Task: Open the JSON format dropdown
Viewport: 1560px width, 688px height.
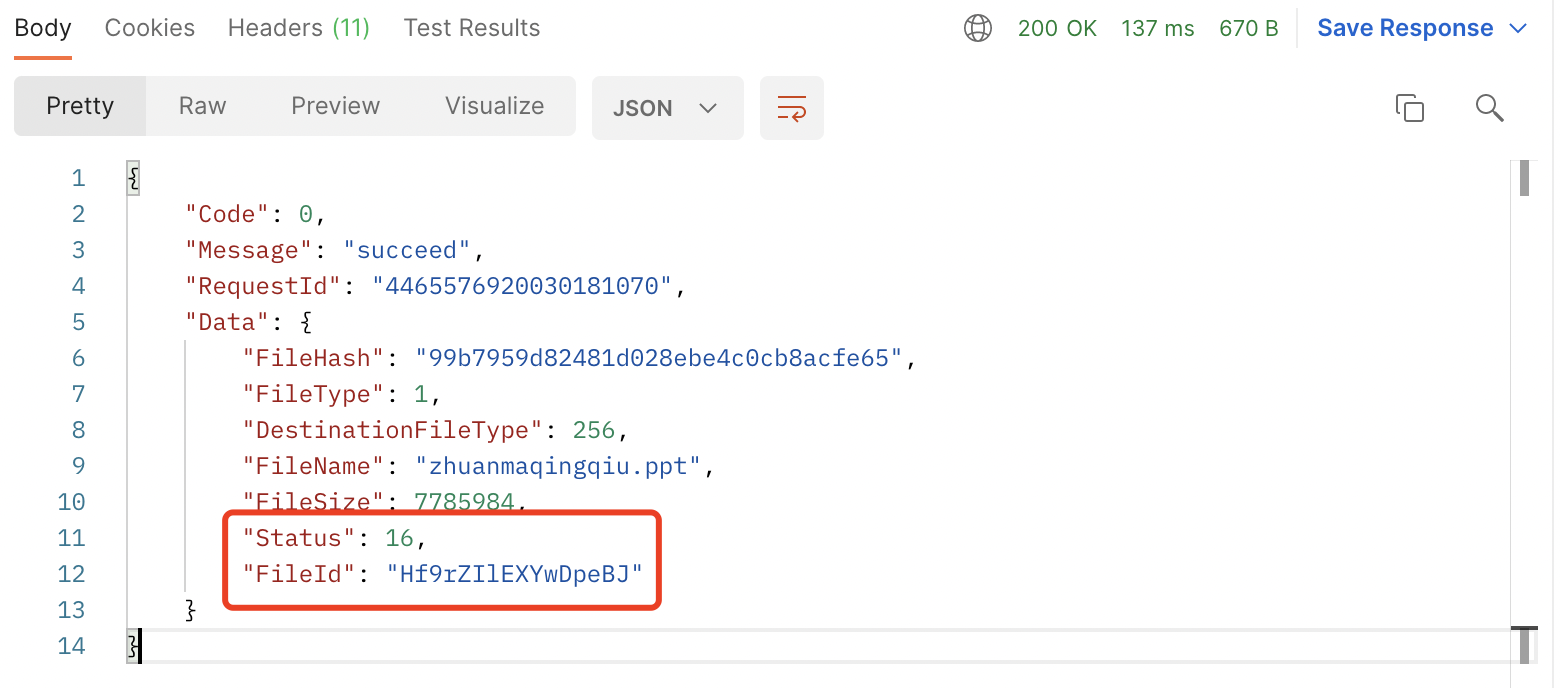Action: point(667,108)
